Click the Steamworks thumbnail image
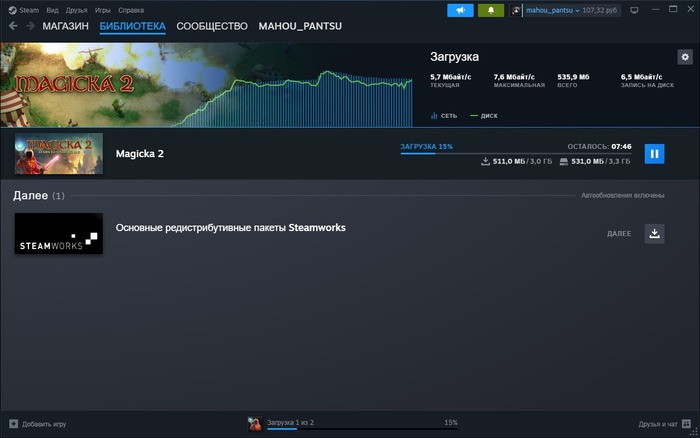The height and width of the screenshot is (438, 700). point(58,234)
